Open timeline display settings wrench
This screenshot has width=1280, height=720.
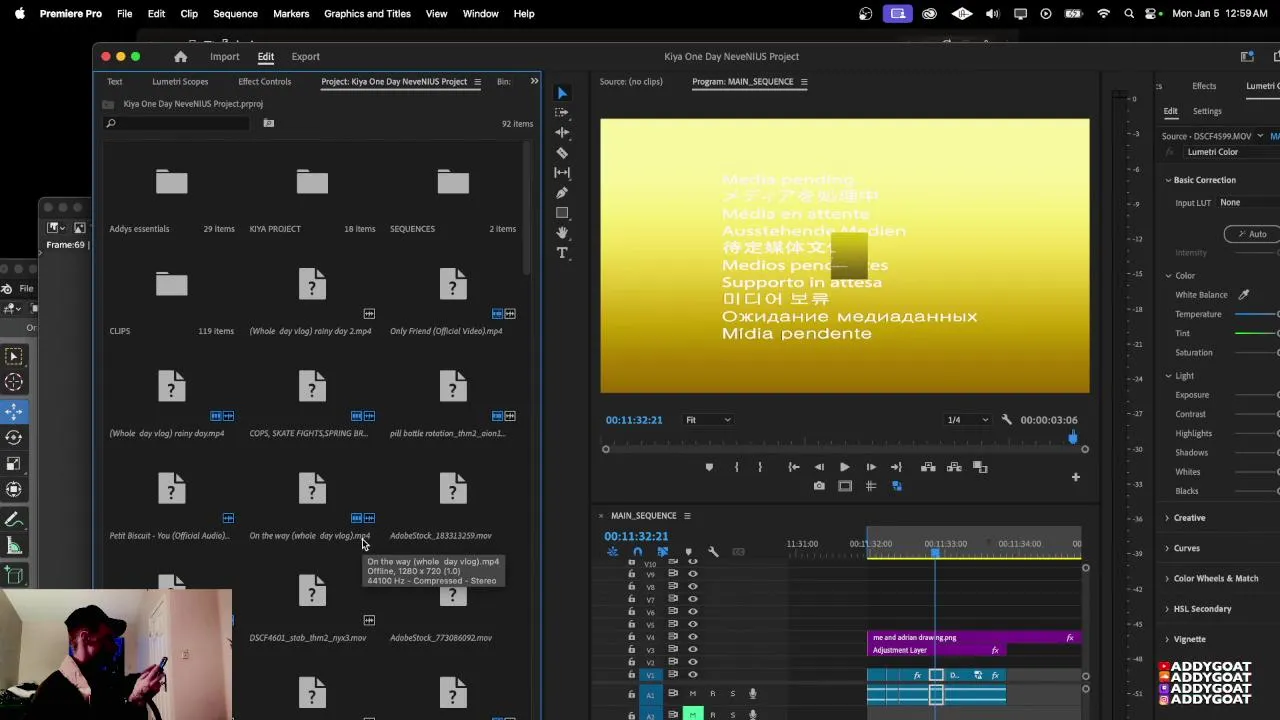click(713, 552)
